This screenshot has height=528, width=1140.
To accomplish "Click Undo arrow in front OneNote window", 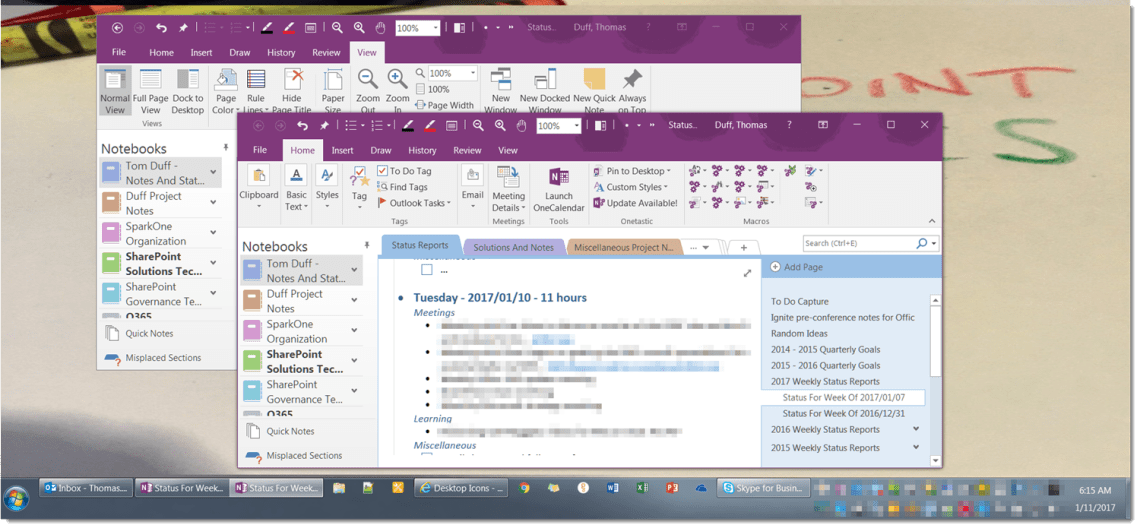I will click(x=302, y=125).
